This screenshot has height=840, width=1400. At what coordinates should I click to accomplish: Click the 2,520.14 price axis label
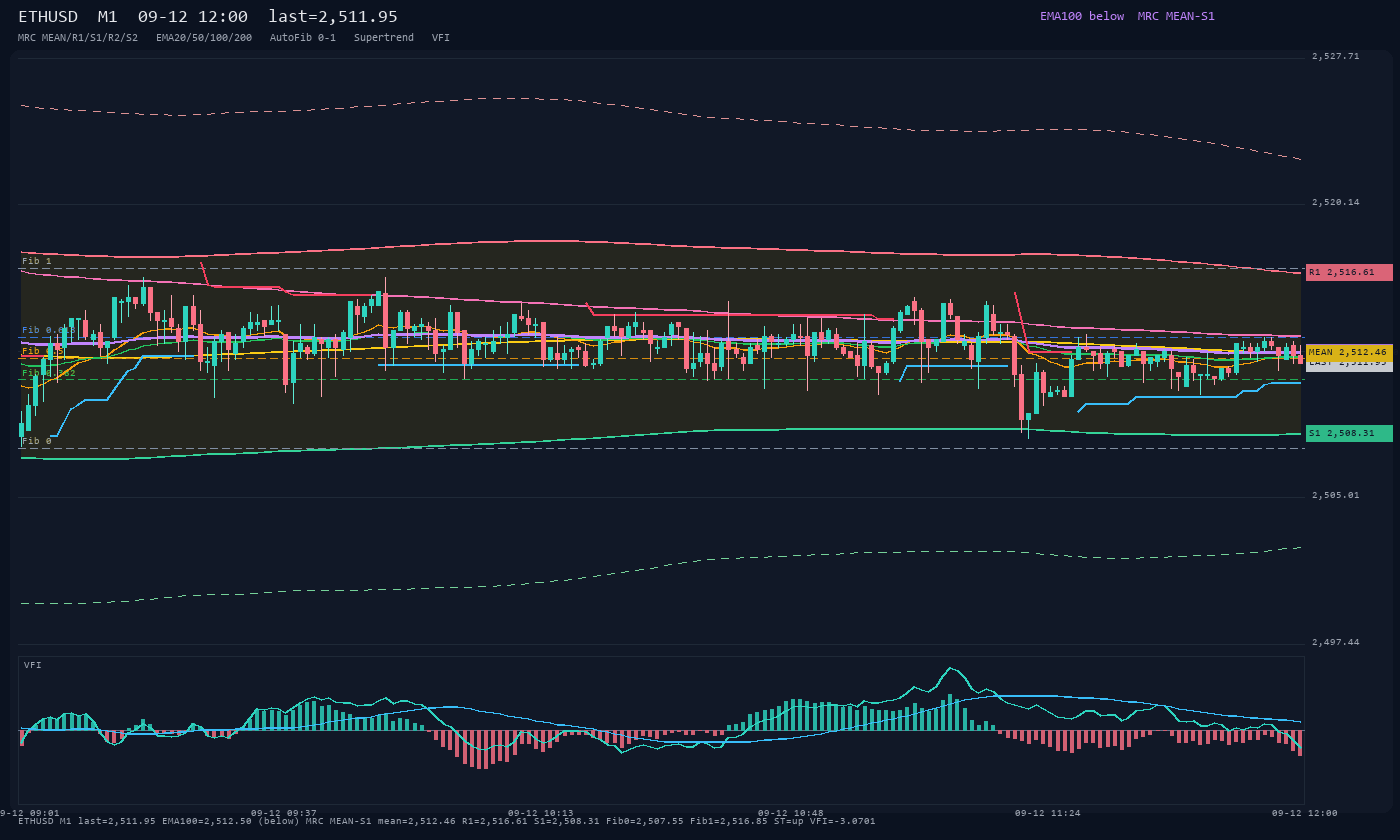click(x=1336, y=202)
